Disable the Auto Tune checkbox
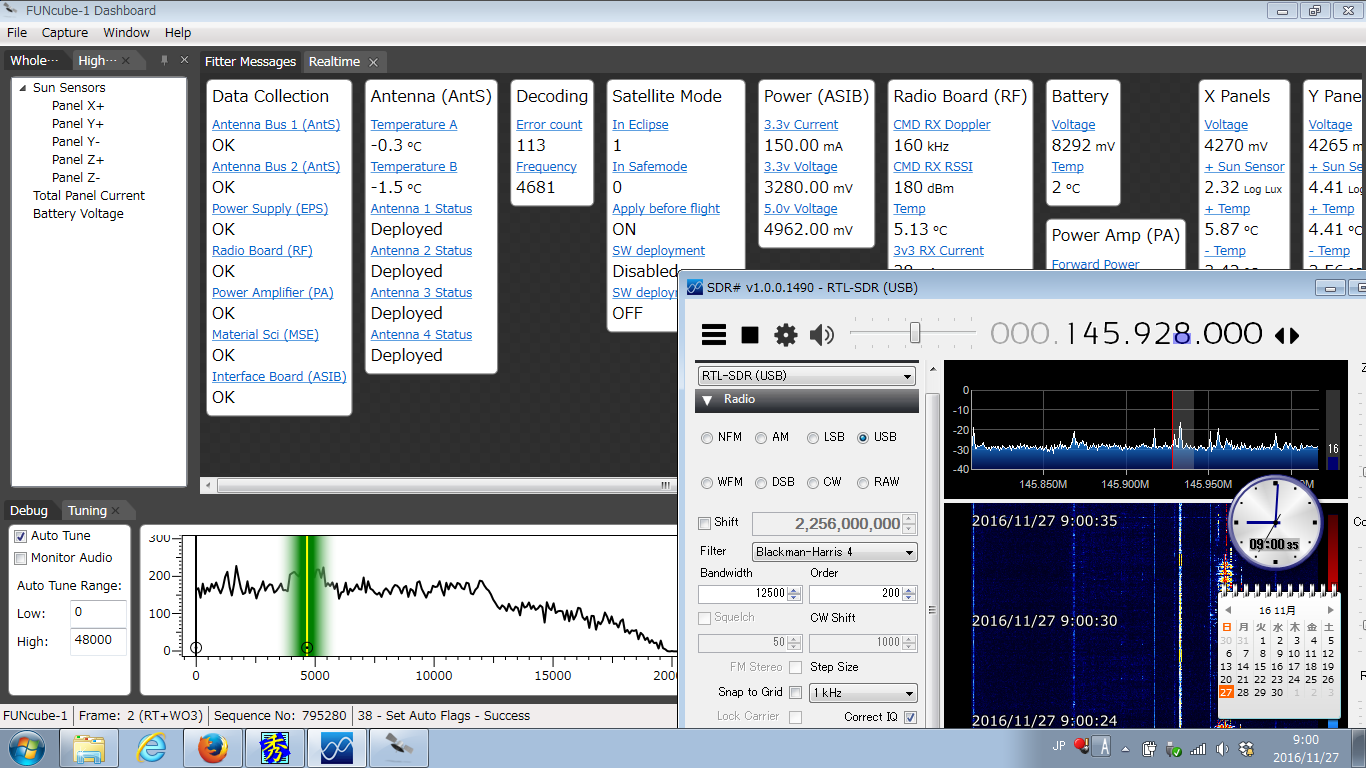The image size is (1366, 768). [x=21, y=536]
